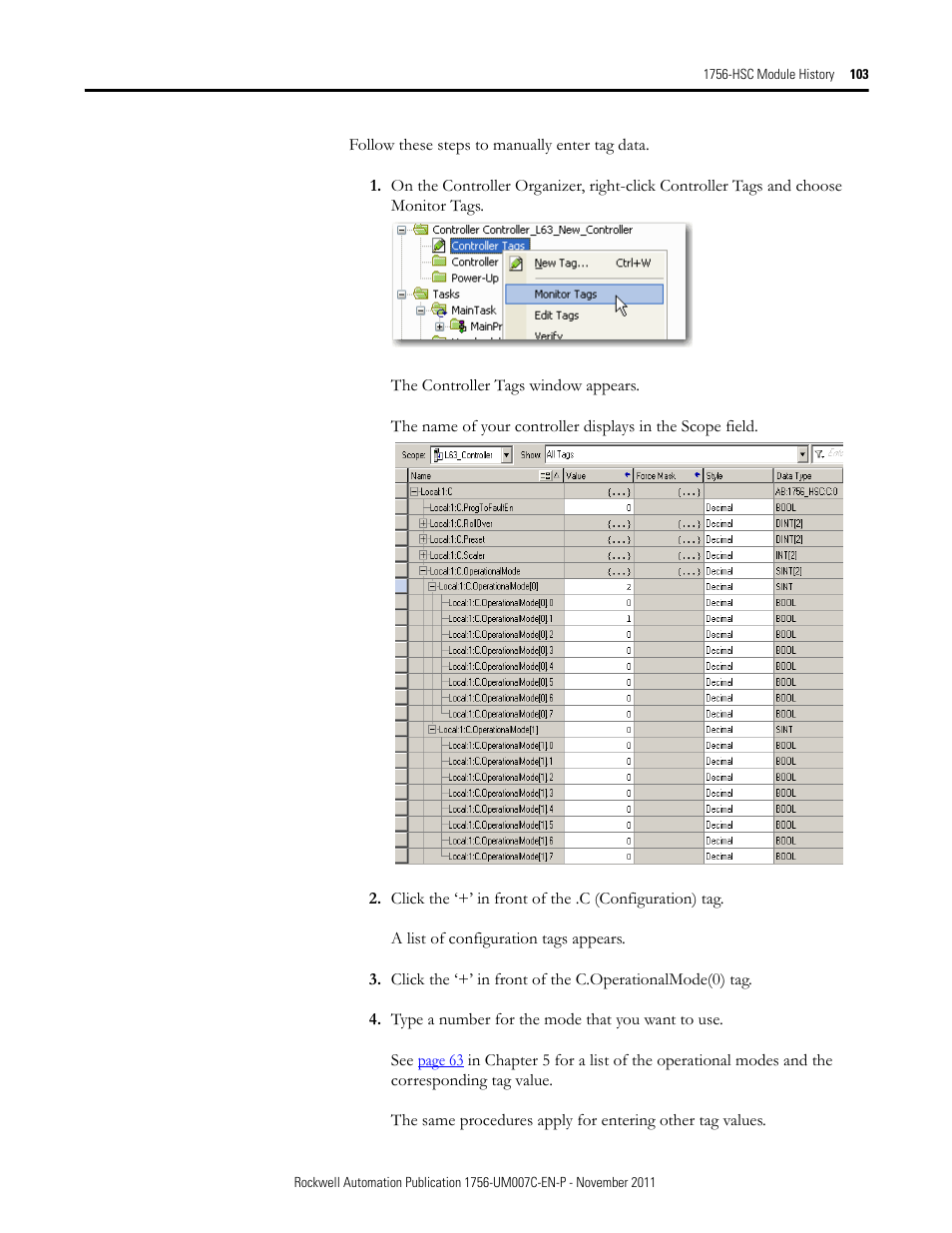This screenshot has width=952, height=1233.
Task: Click the MainTask tree label
Action: 474,310
